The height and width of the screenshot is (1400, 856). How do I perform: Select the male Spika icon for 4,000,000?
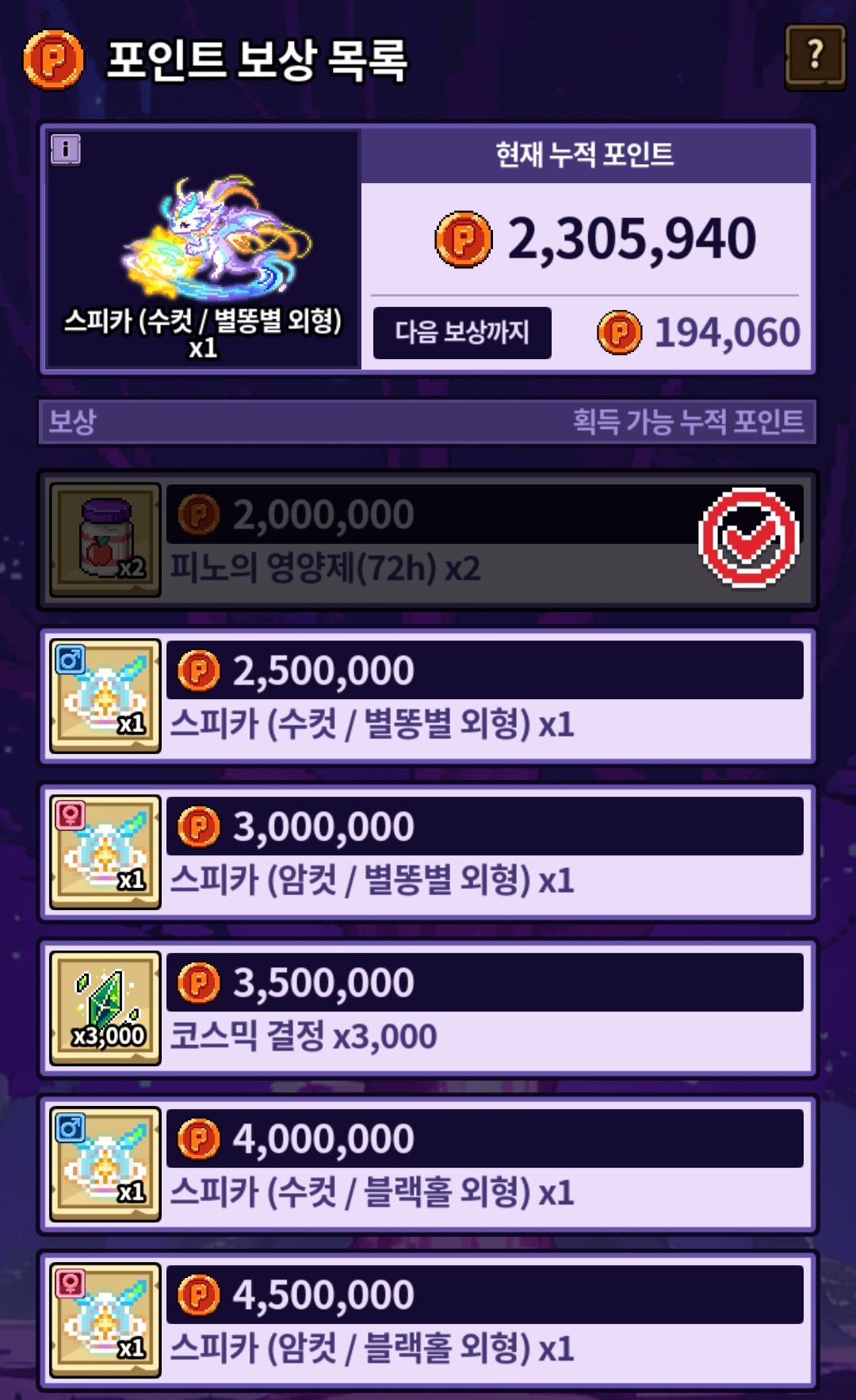click(x=105, y=1165)
